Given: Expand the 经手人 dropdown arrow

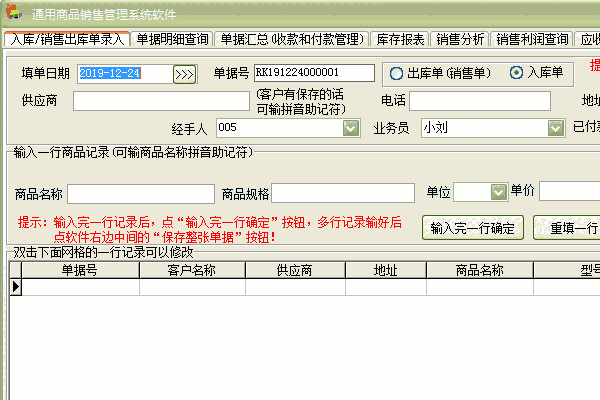Looking at the screenshot, I should (351, 128).
